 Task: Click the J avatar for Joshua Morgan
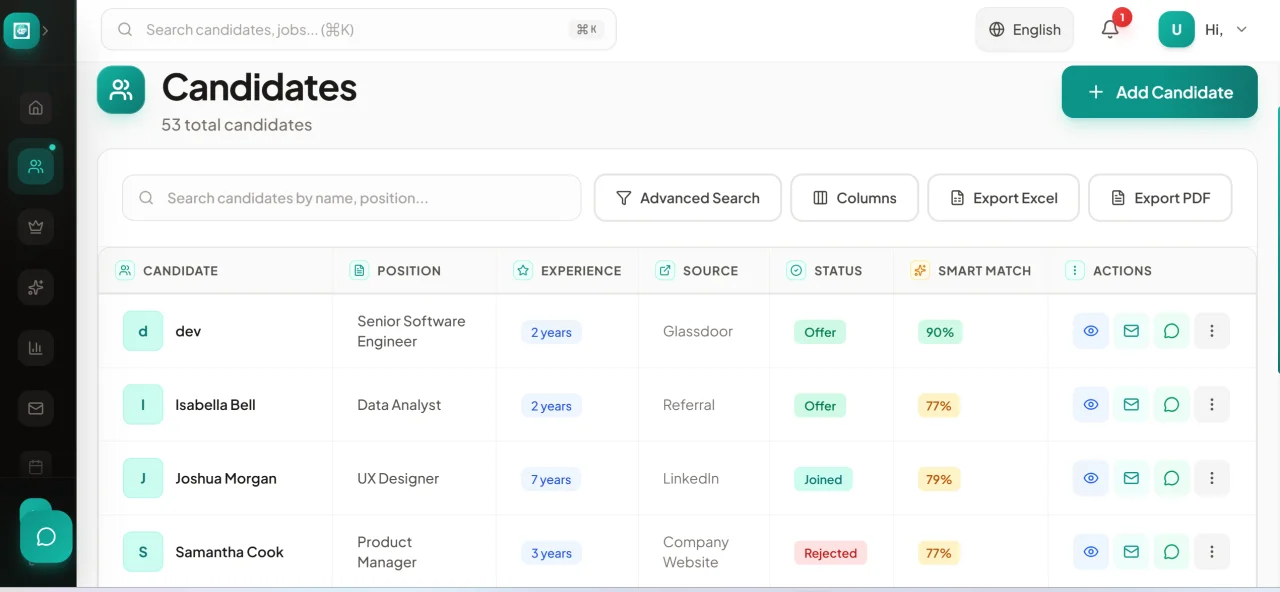(143, 478)
